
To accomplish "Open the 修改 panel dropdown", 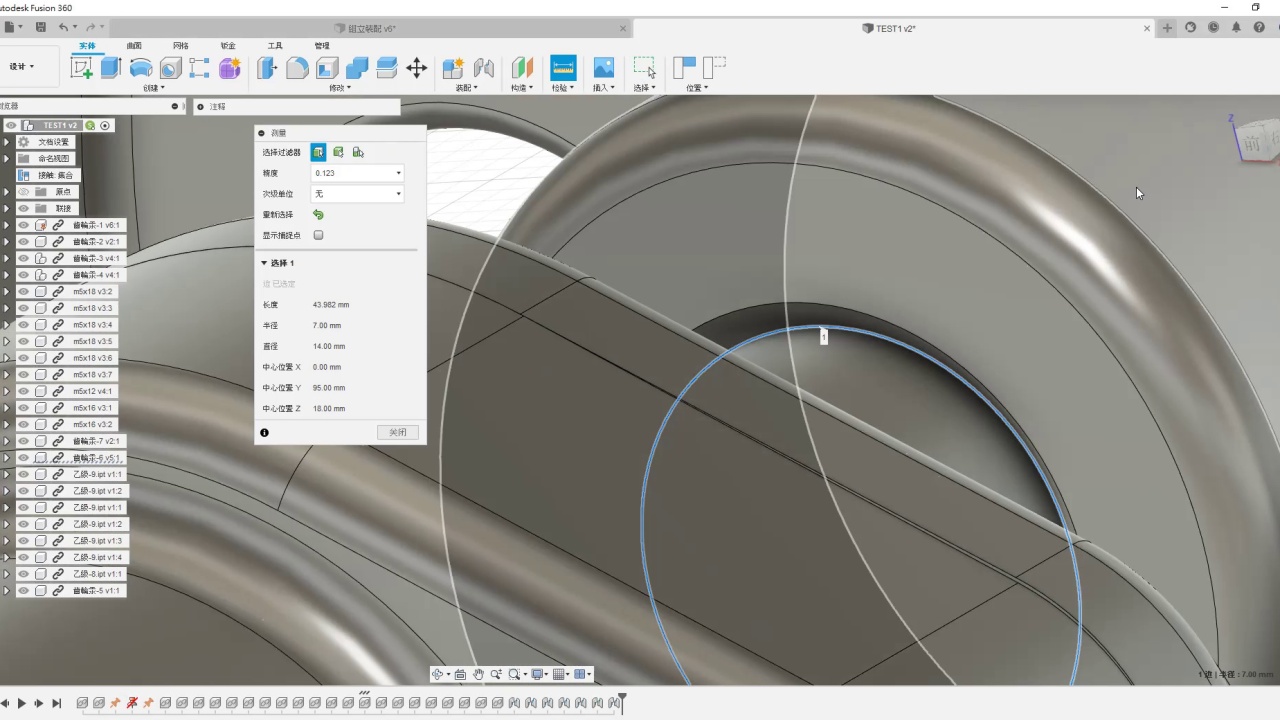I will coord(341,88).
